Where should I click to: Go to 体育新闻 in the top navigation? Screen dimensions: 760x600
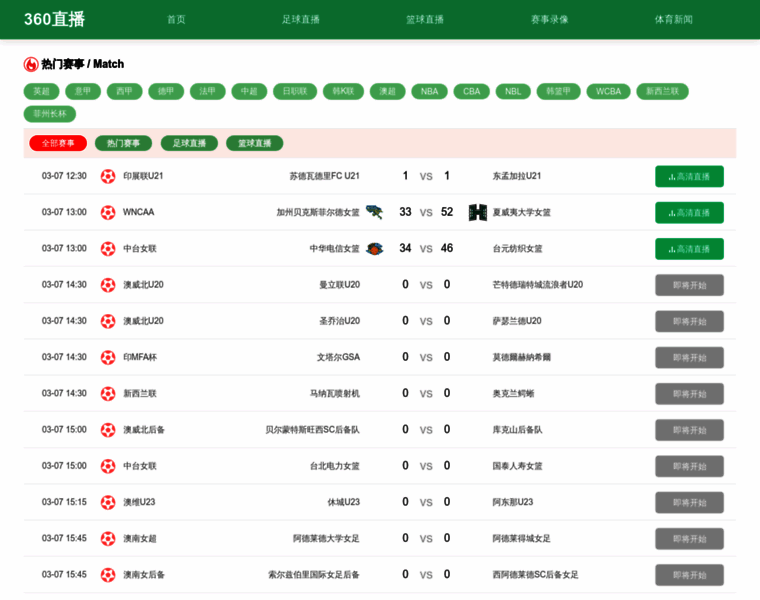pos(674,19)
